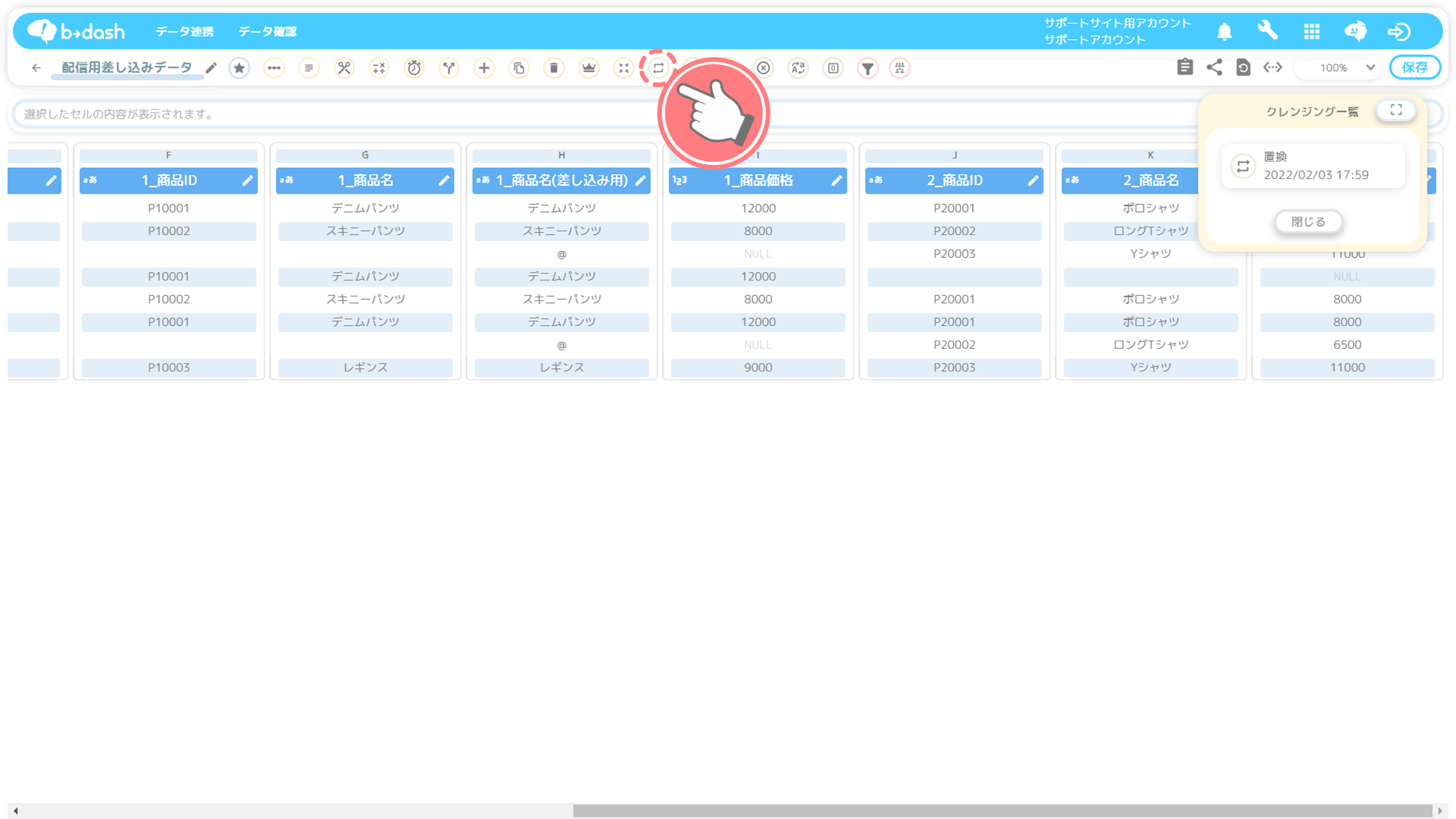Click the first P20001 cell

click(x=954, y=208)
